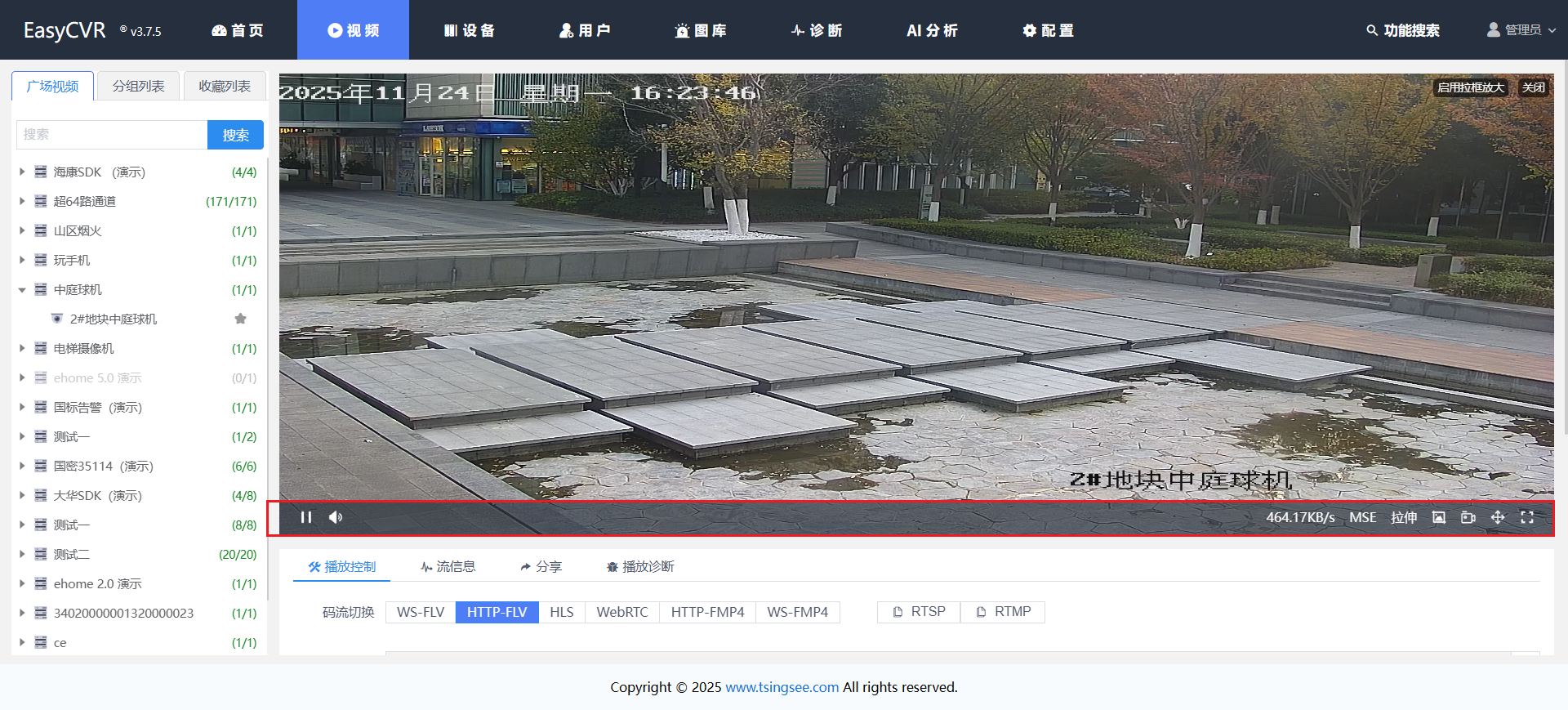The width and height of the screenshot is (1568, 710).
Task: Expand the 海康SDK (演示) device group
Action: tap(22, 172)
